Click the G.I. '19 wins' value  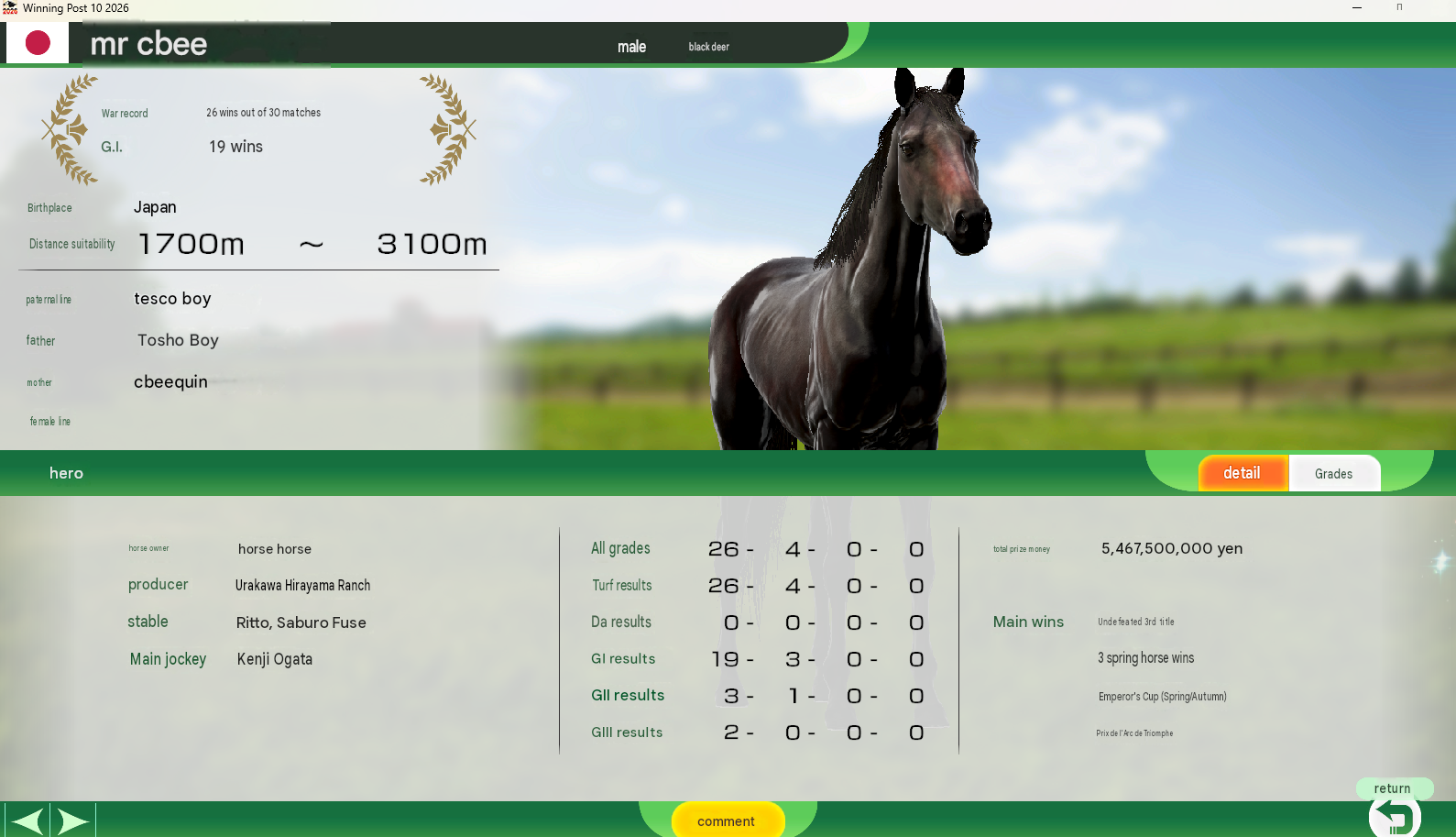pos(235,147)
